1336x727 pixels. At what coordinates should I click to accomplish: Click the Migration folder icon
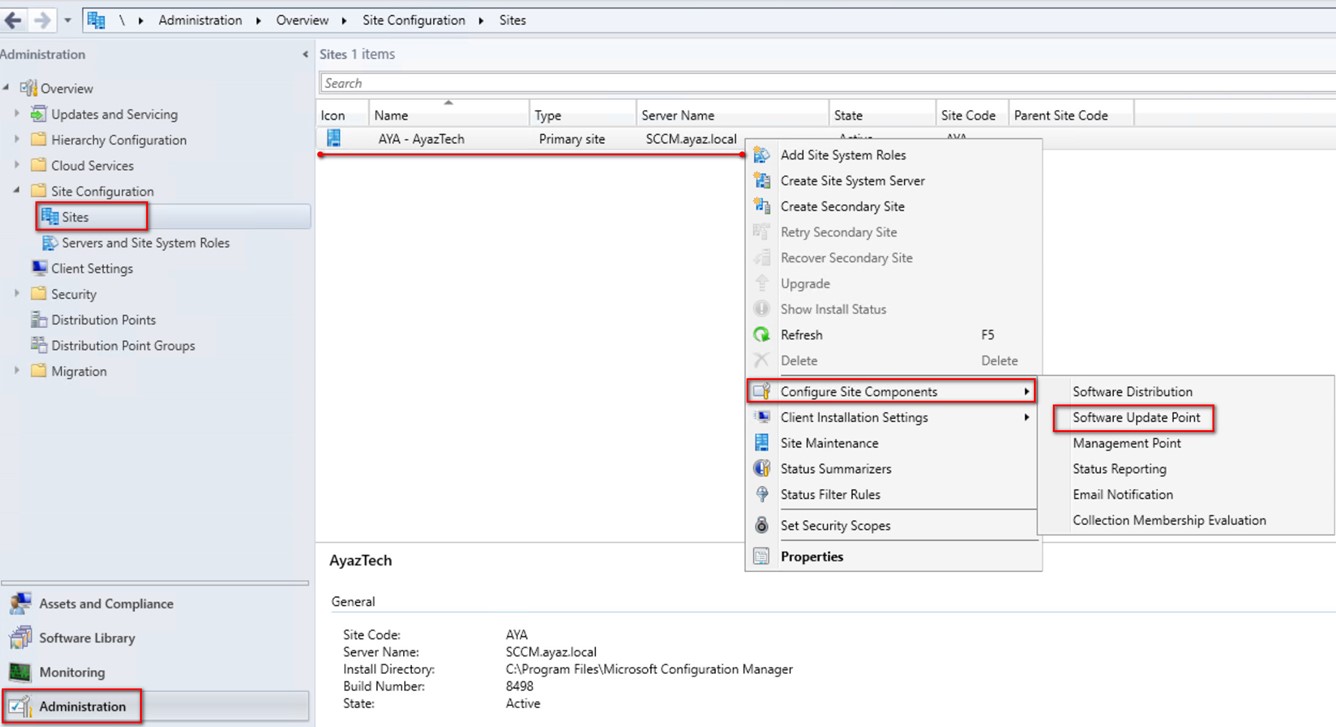click(x=39, y=371)
